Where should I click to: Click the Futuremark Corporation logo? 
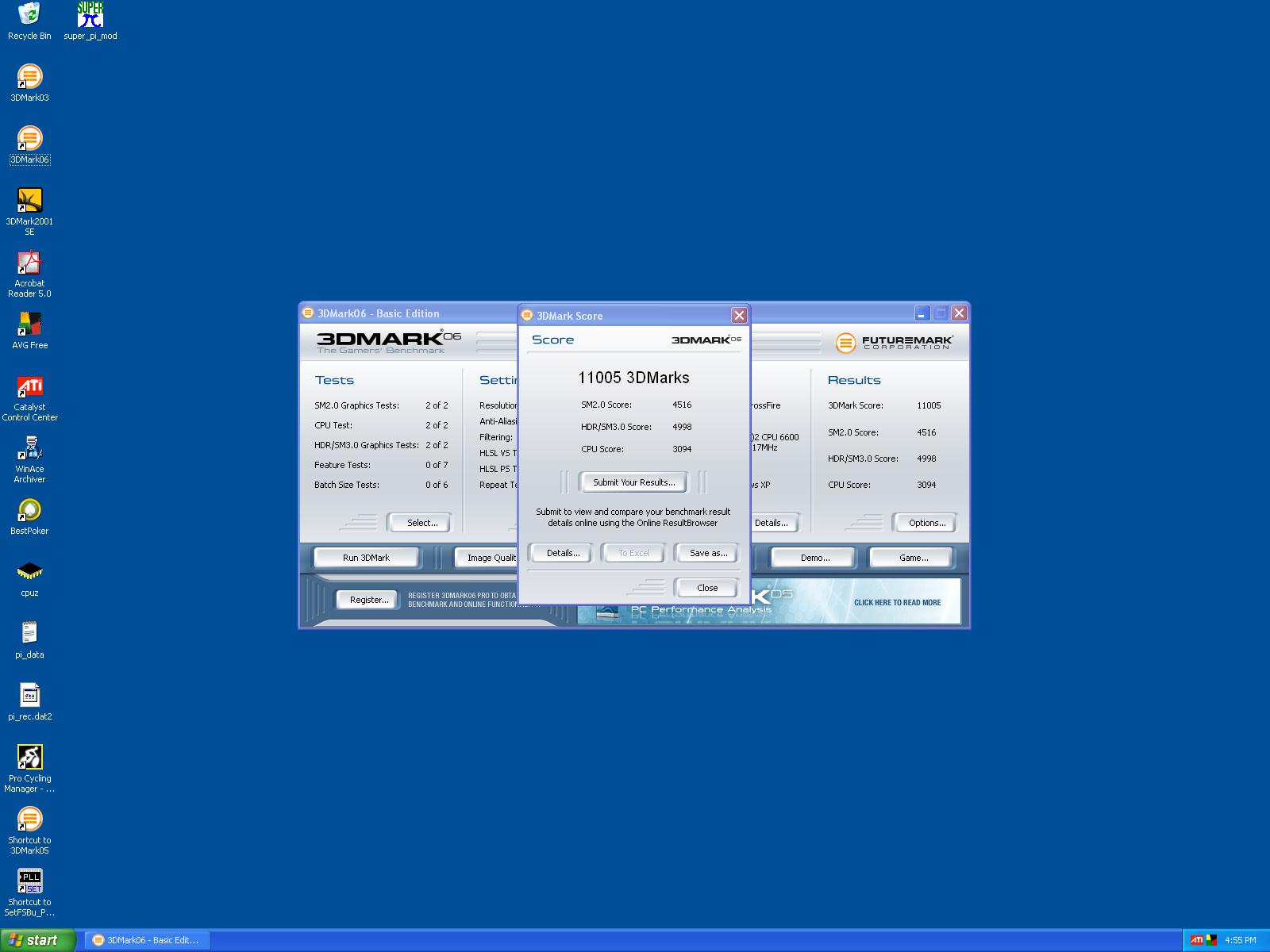[895, 343]
